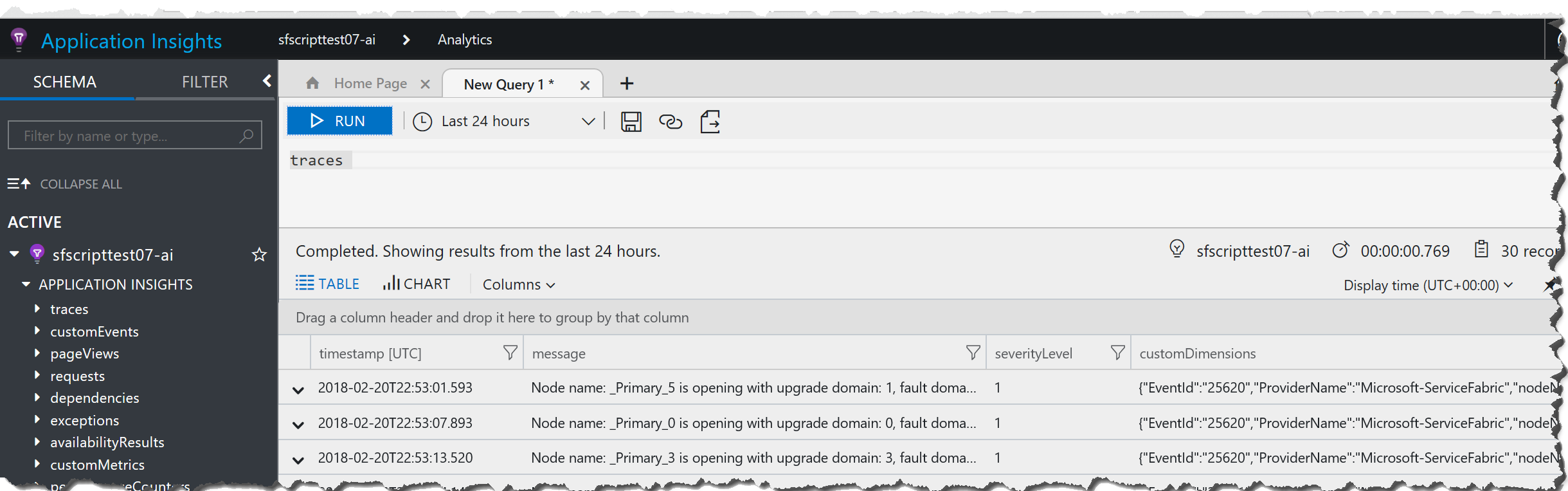Sort by the message column header
This screenshot has height=491, width=1568.
[559, 353]
